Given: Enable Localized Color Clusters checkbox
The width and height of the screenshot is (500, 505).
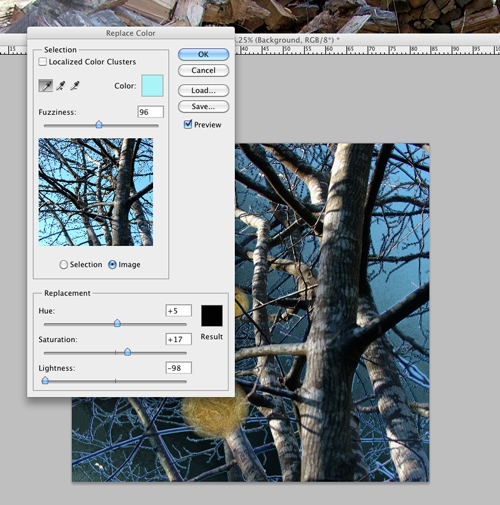Looking at the screenshot, I should click(x=43, y=62).
